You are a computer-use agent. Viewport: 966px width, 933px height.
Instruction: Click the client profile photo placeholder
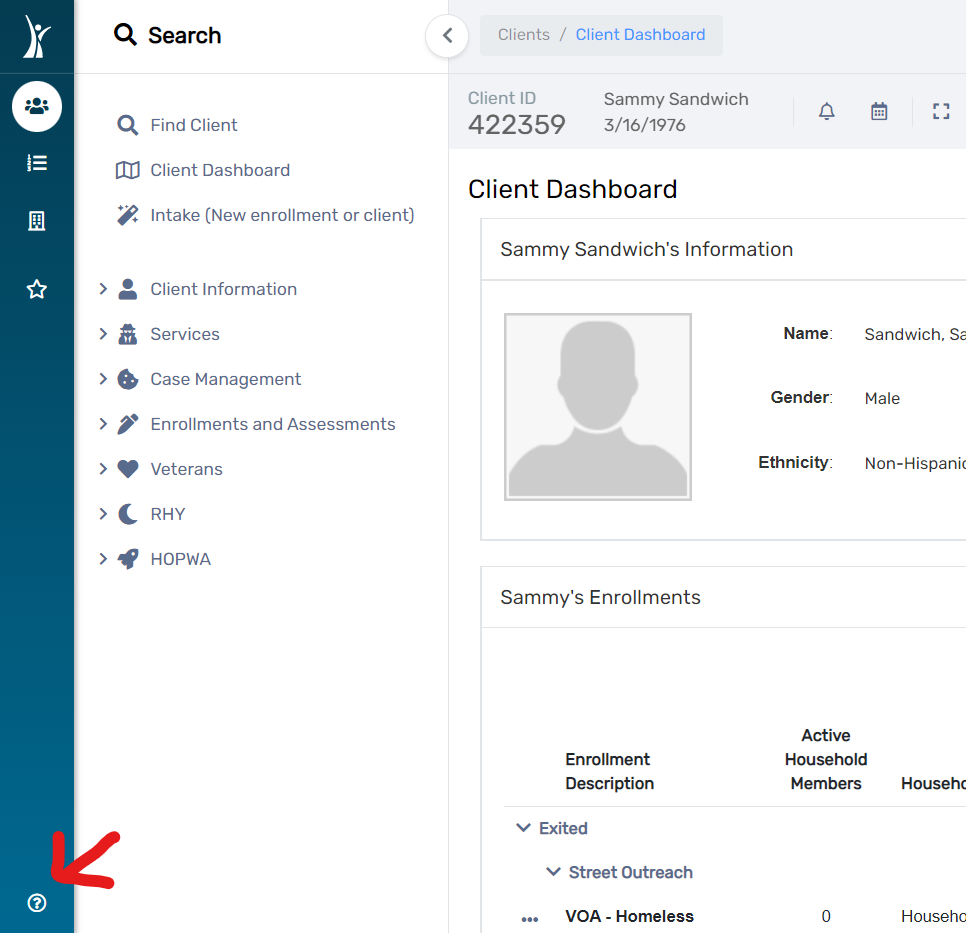point(597,407)
